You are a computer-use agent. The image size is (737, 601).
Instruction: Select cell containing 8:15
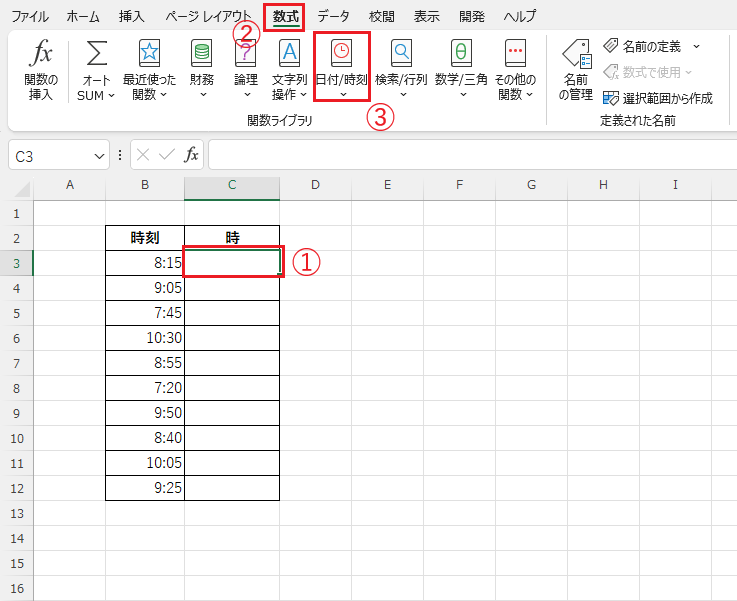point(145,263)
